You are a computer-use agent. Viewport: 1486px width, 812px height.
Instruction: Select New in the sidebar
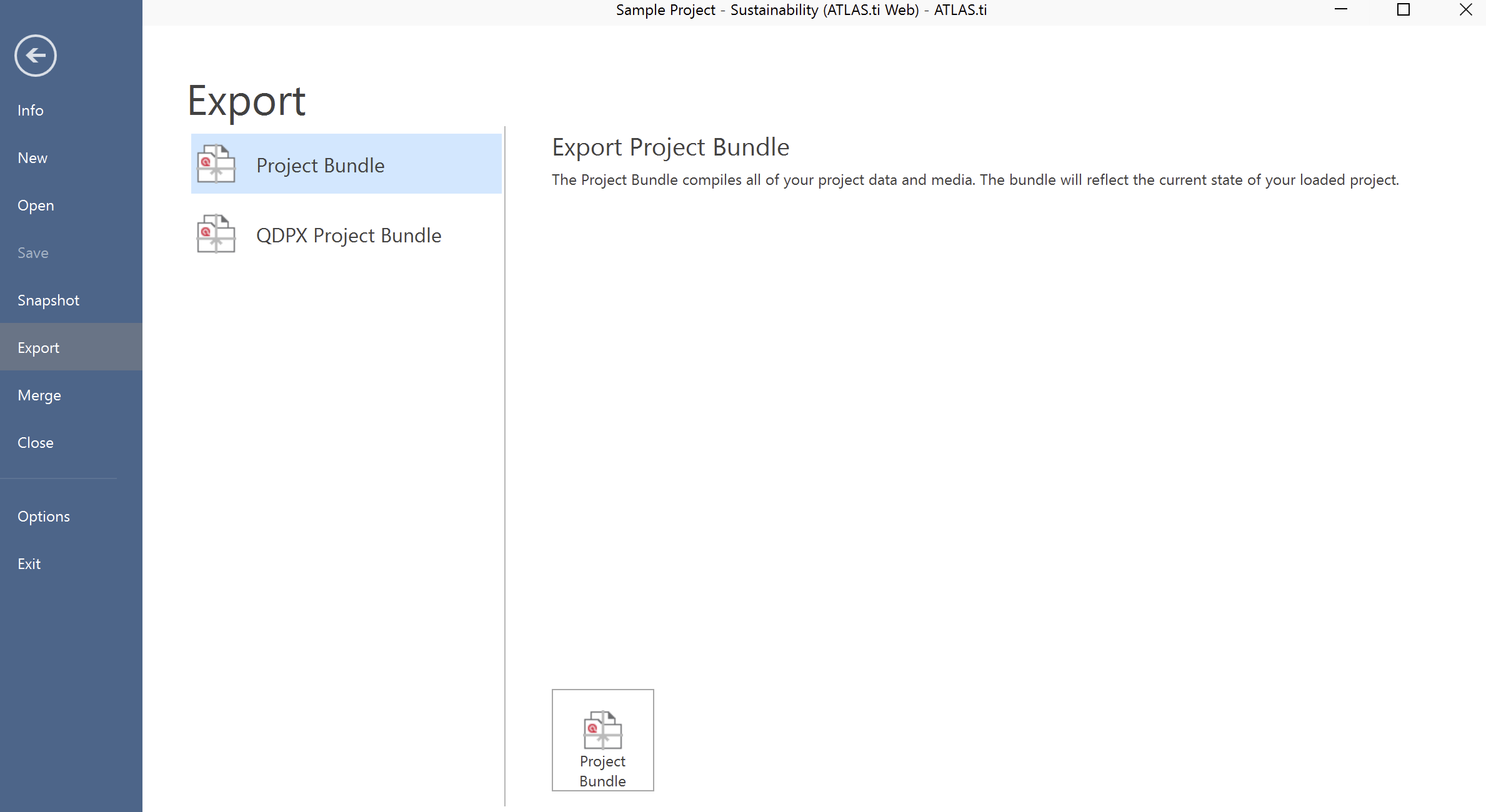32,158
